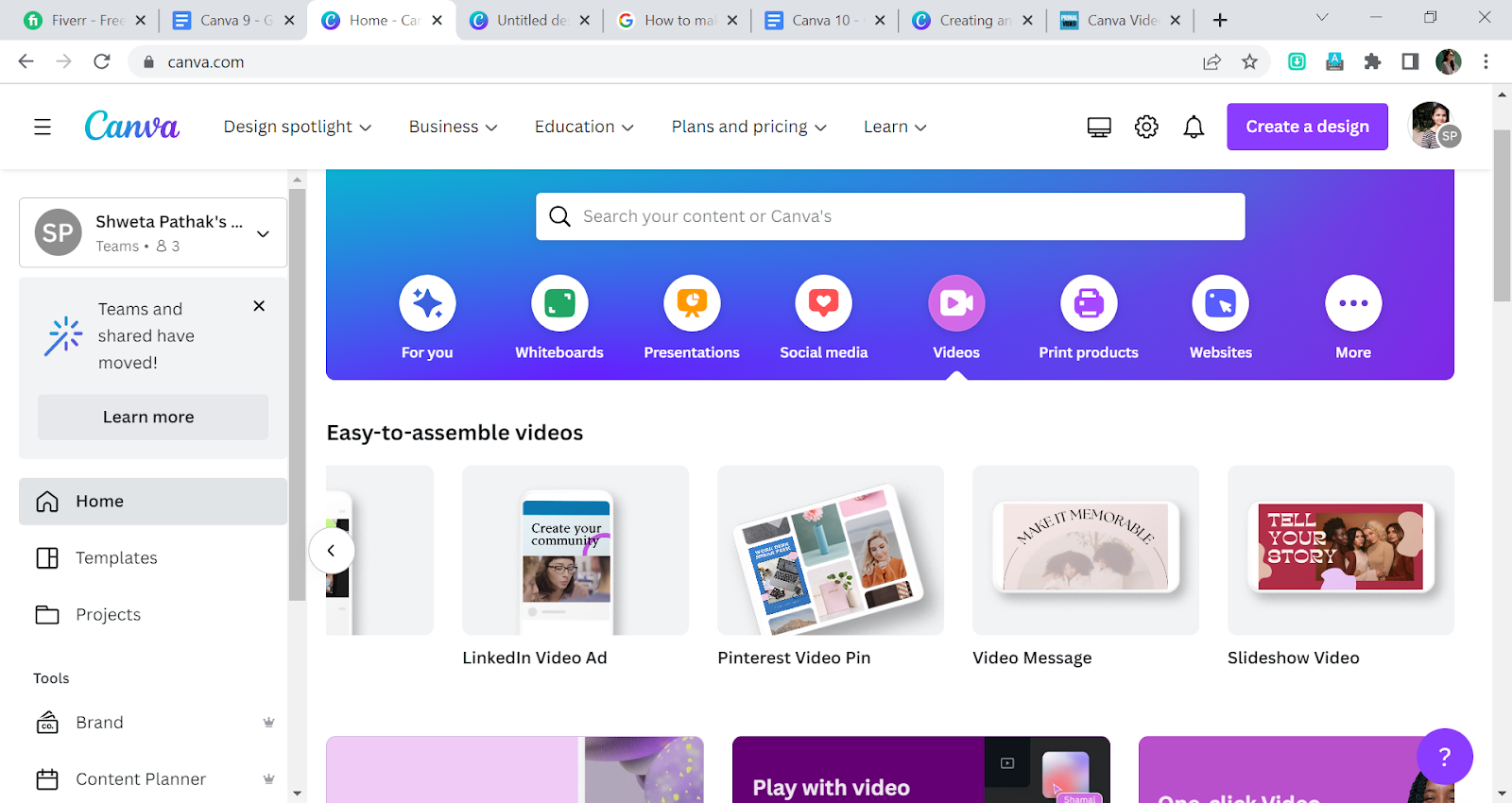The height and width of the screenshot is (803, 1512).
Task: Open the Chrome three-dot menu
Action: (1486, 61)
